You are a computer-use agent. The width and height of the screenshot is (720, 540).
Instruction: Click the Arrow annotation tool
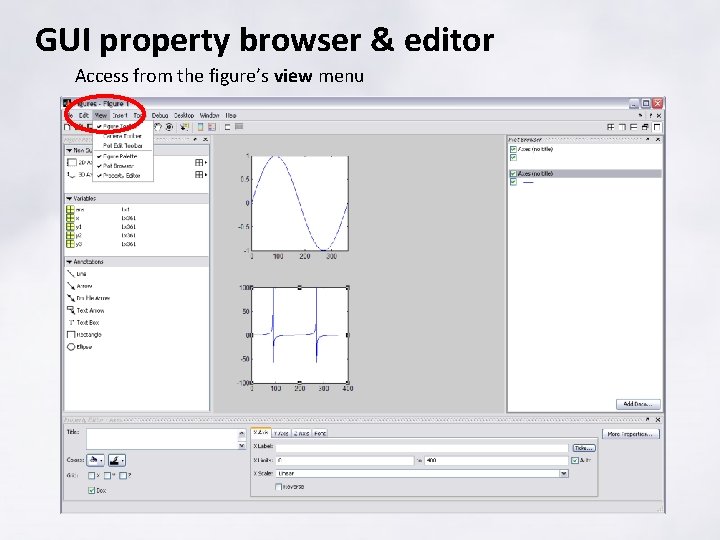point(79,286)
